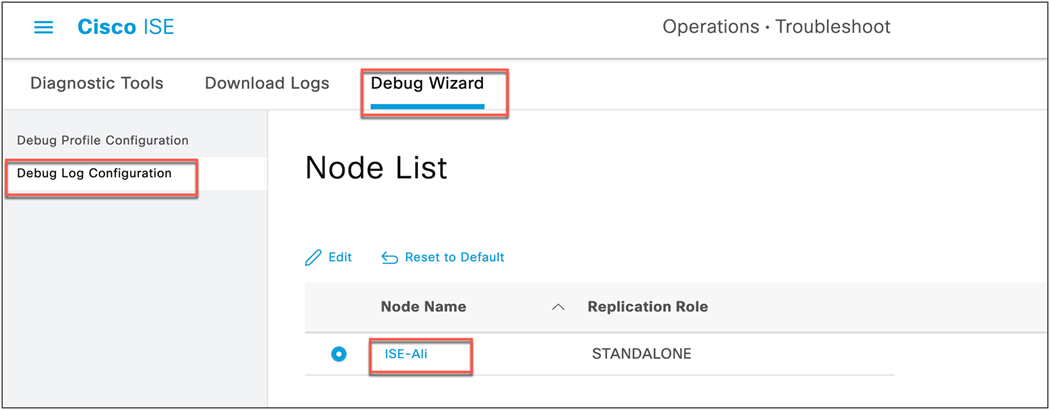Click the Reset to Default arrow icon

[390, 258]
